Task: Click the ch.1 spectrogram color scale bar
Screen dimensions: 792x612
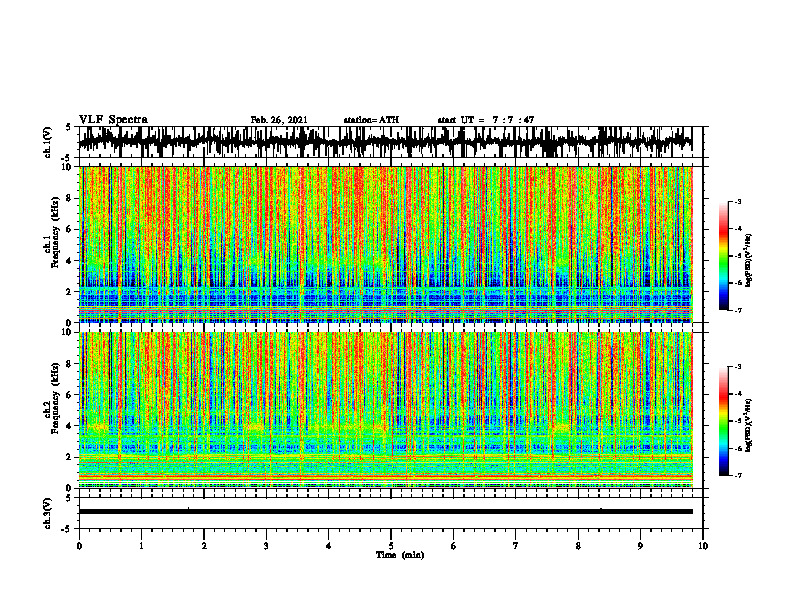Action: 724,256
